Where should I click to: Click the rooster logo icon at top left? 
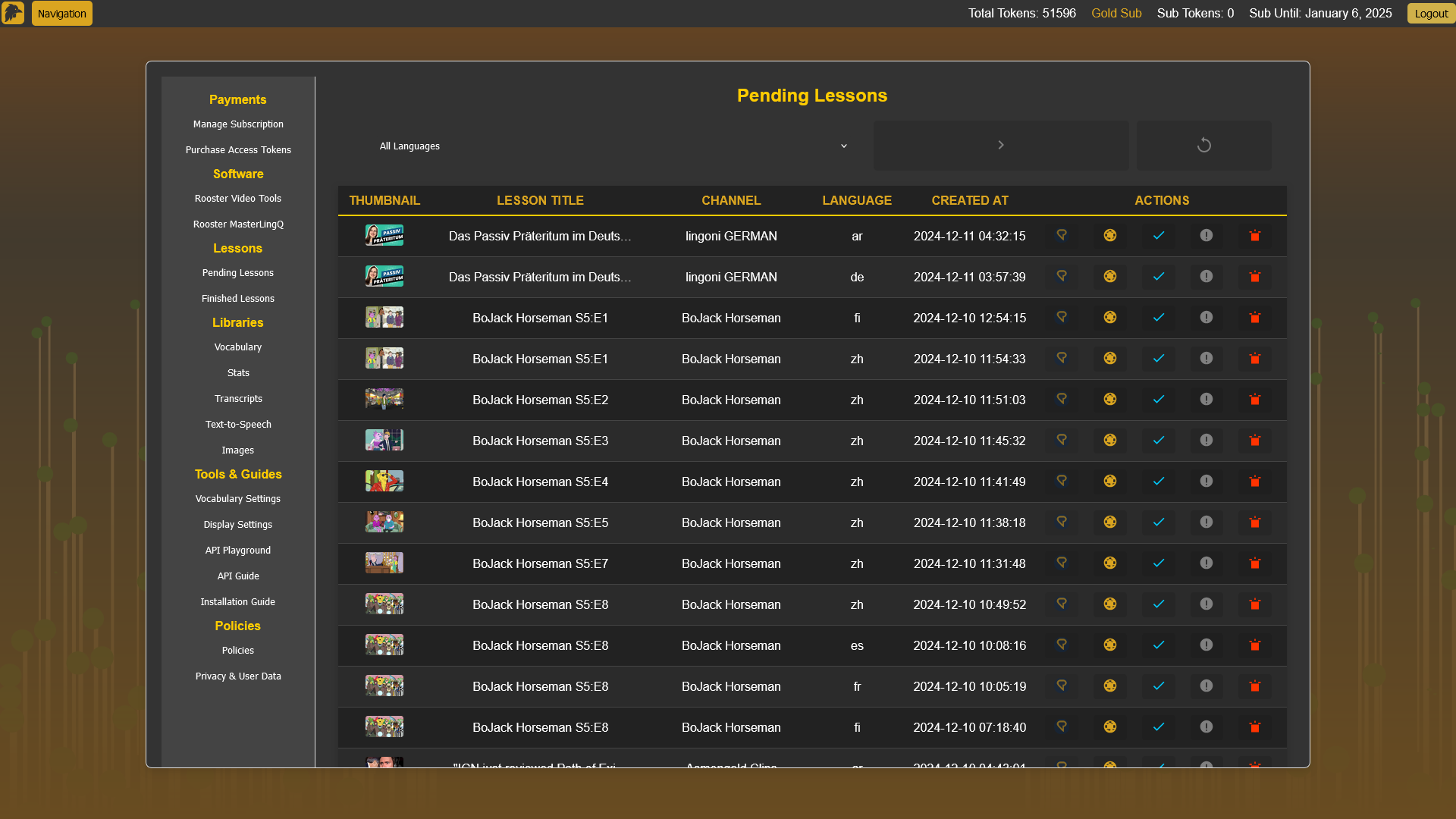(x=13, y=13)
